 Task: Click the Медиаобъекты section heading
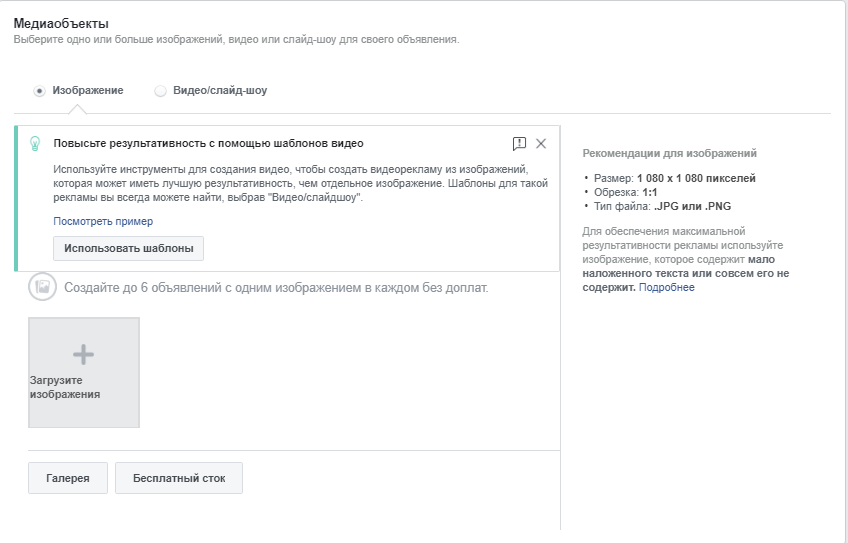(x=61, y=22)
